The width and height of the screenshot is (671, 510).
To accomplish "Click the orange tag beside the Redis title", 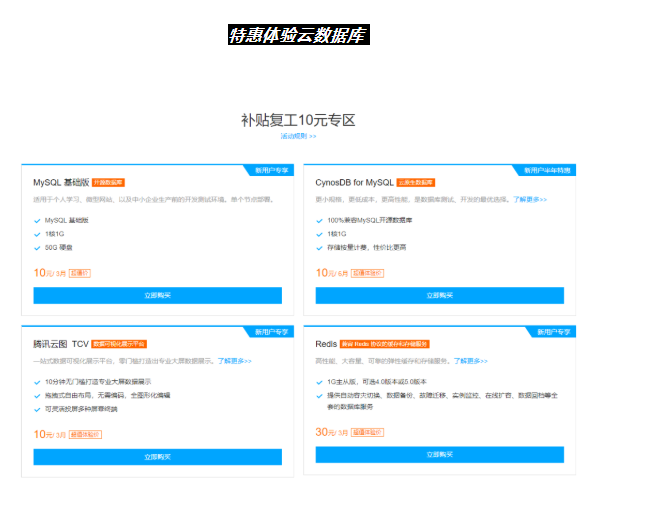I will tap(385, 344).
